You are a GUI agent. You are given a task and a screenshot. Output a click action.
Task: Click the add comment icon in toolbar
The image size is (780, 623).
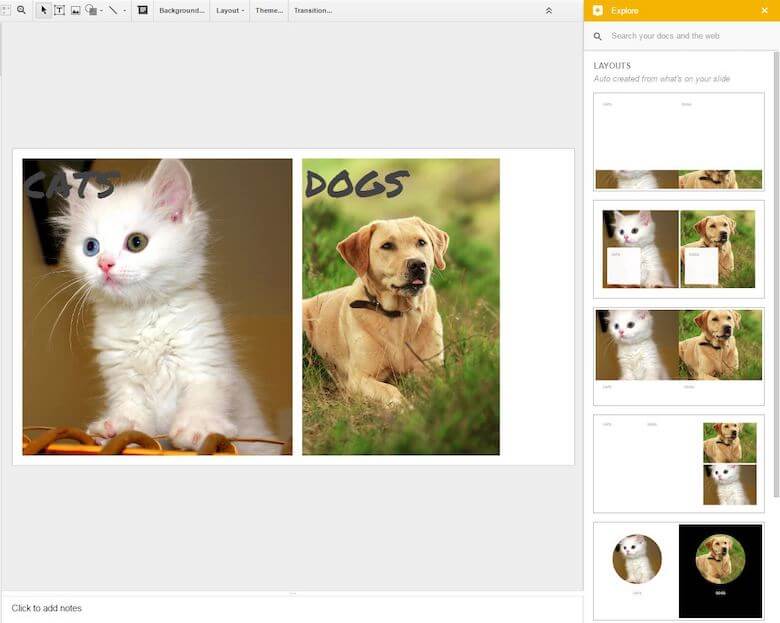click(x=142, y=10)
